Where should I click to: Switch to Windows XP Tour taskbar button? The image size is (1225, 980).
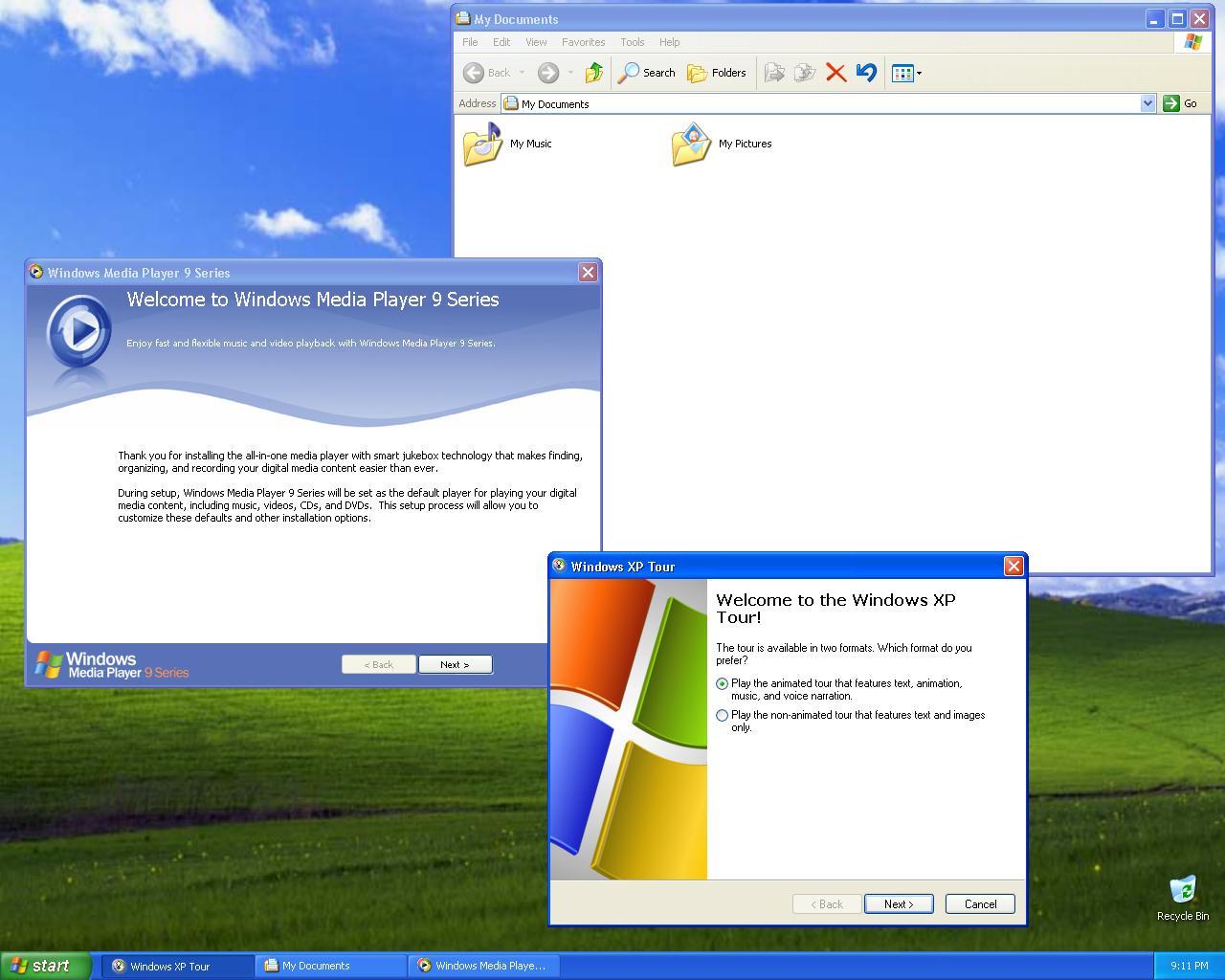tap(178, 966)
